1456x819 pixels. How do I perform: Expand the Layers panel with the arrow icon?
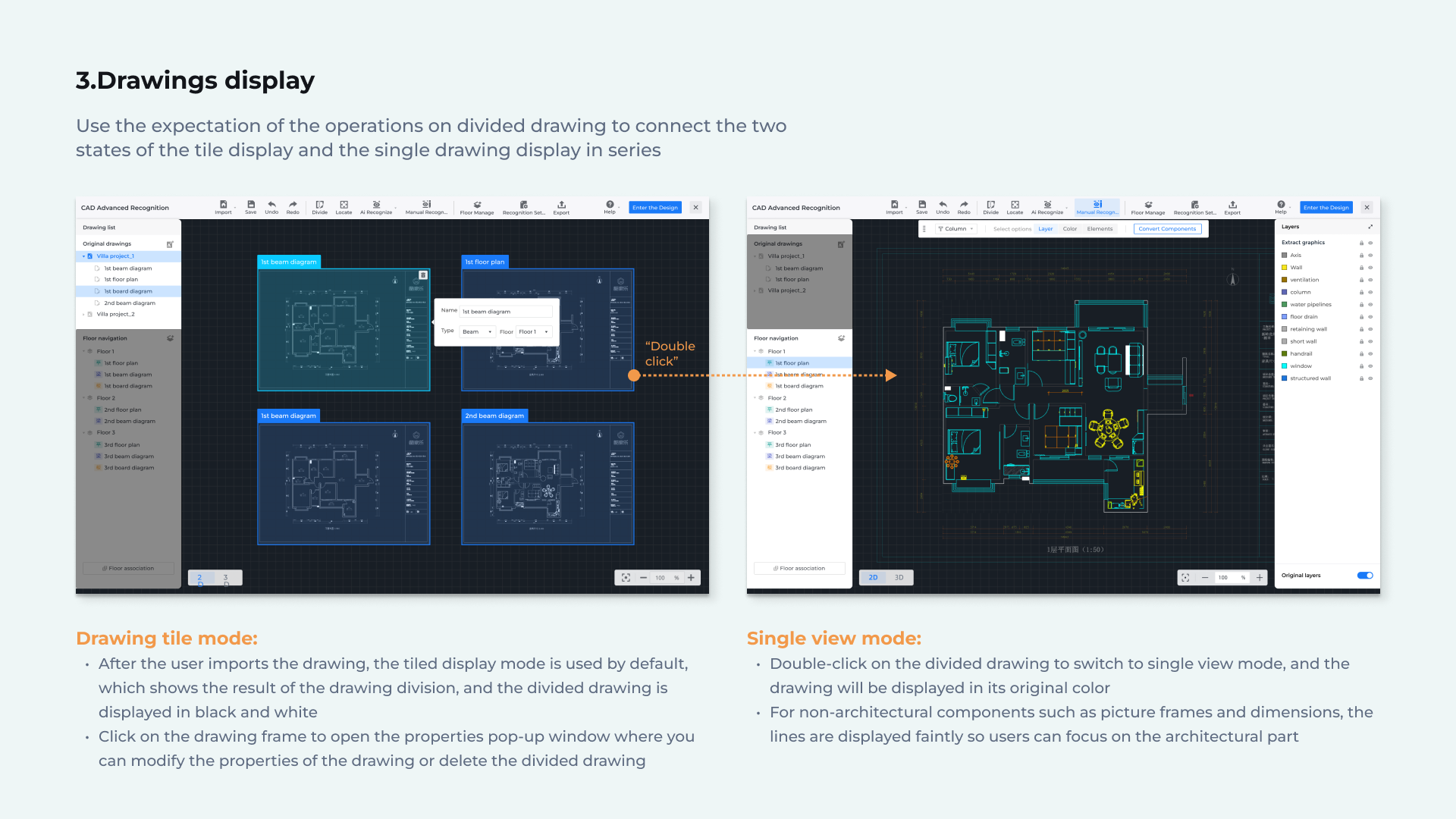1370,227
